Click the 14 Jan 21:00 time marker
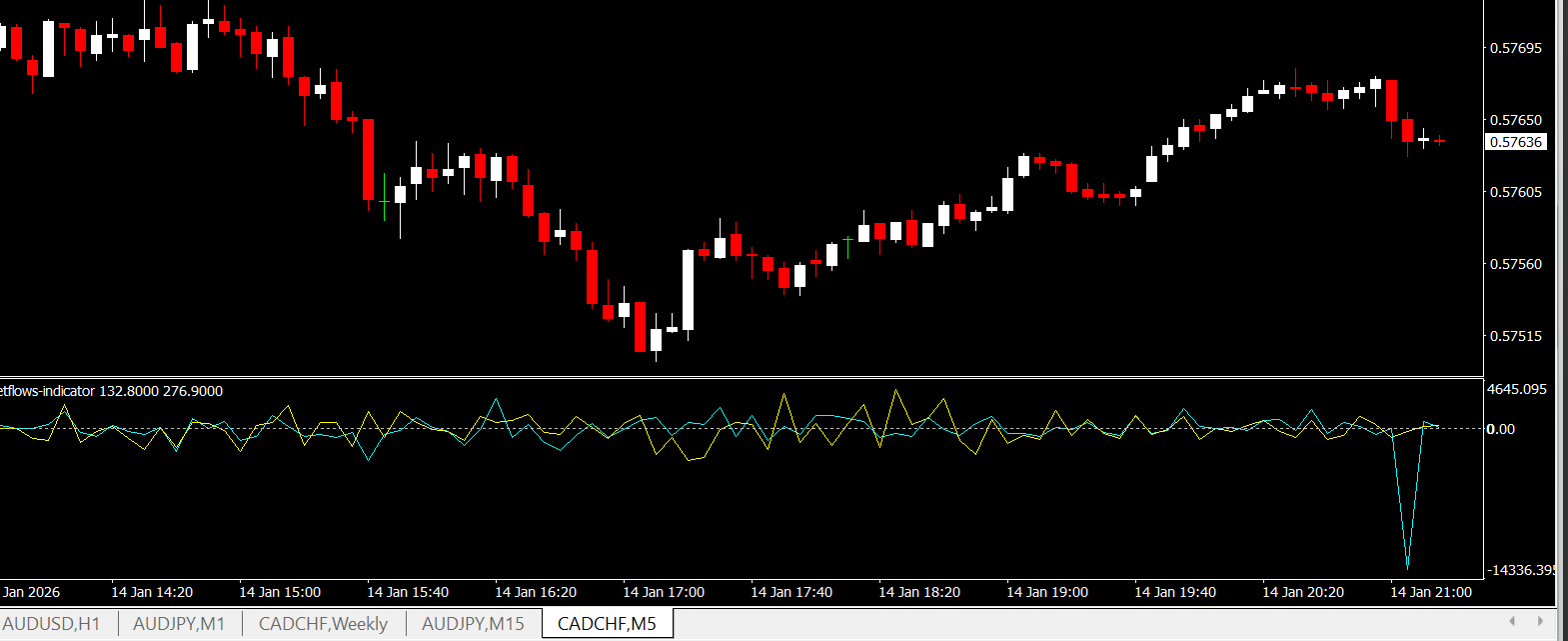This screenshot has width=1568, height=641. (1431, 592)
